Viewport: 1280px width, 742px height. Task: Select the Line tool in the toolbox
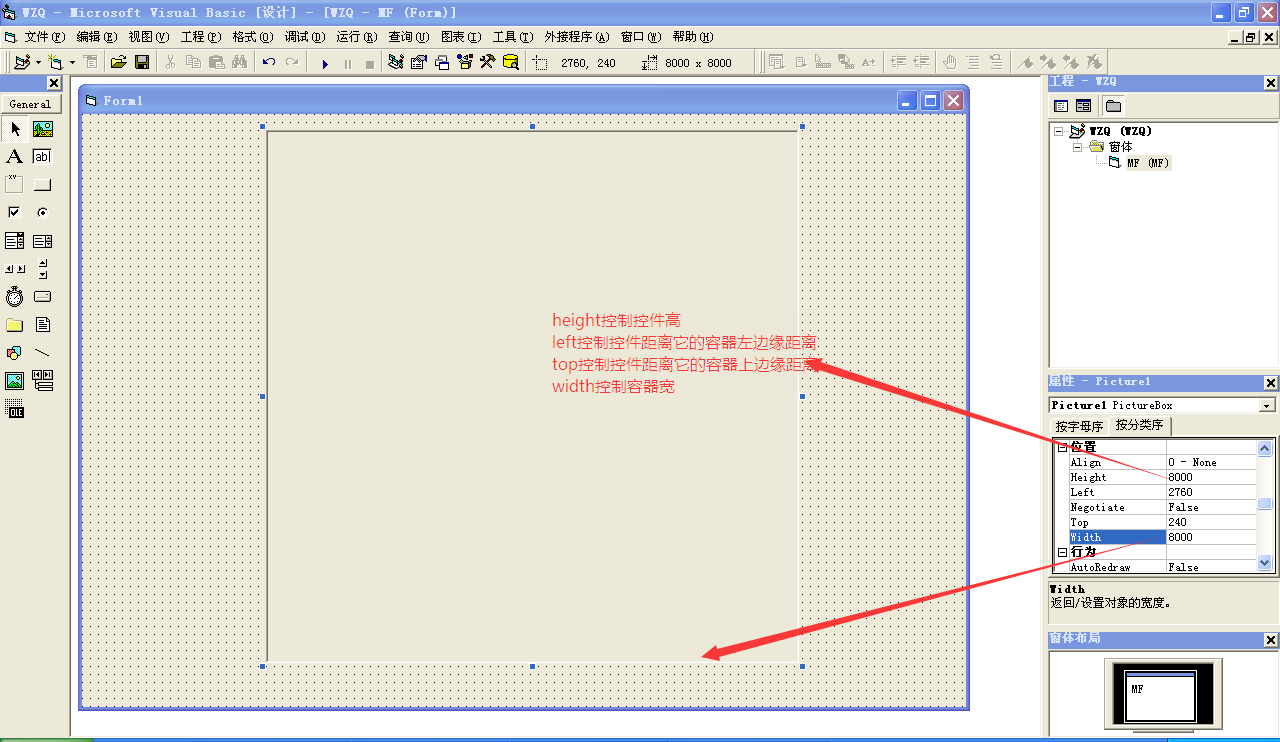[43, 353]
